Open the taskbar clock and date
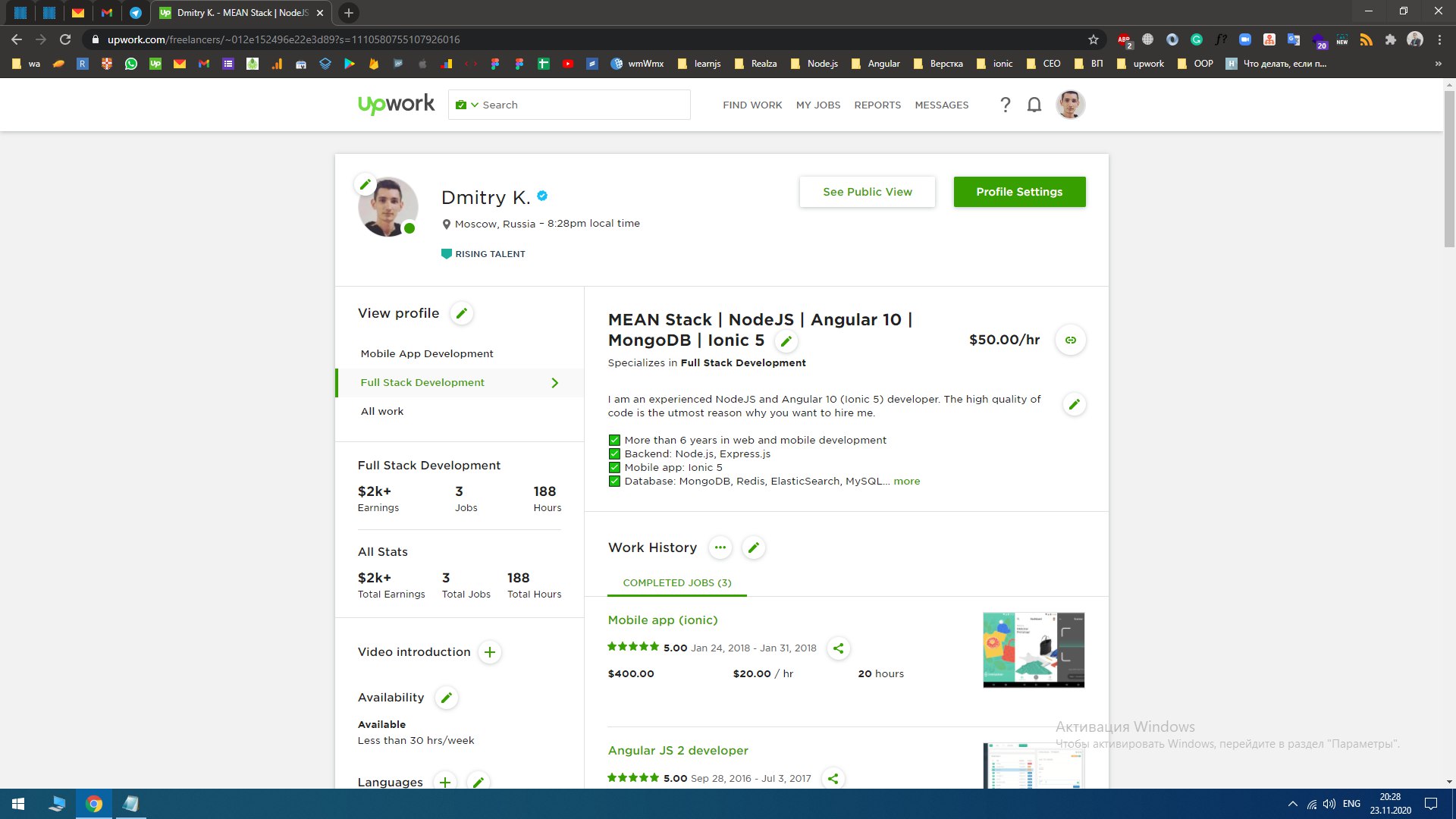Screen dimensions: 1456x819 pos(1390,804)
